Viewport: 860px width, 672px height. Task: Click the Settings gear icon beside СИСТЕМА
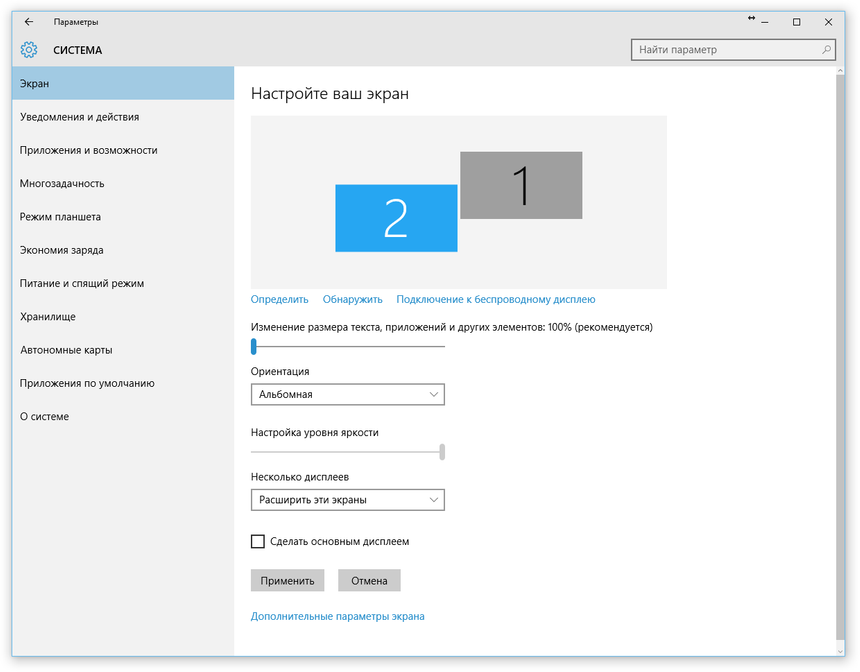point(28,50)
